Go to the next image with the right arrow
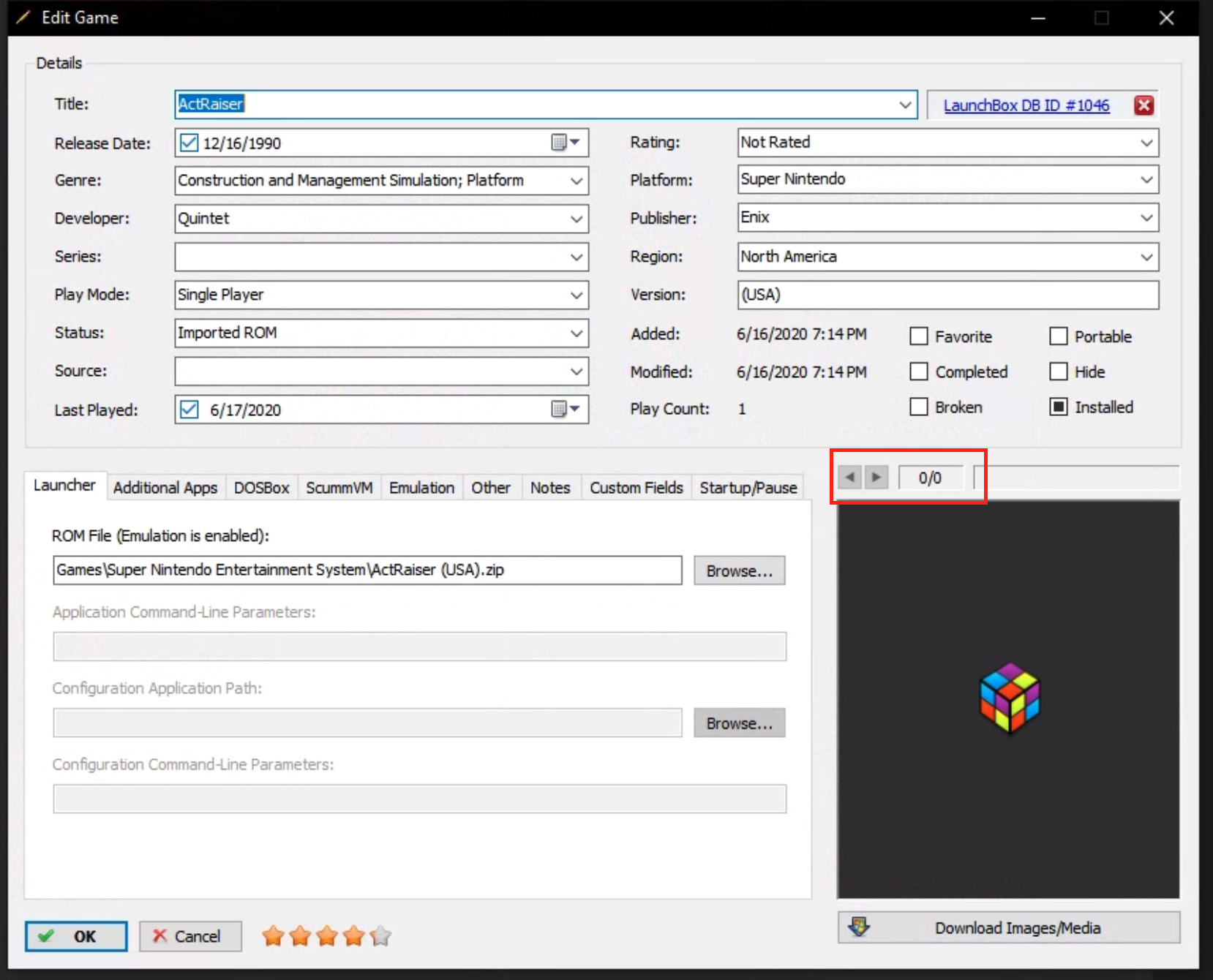The height and width of the screenshot is (980, 1213). [876, 478]
